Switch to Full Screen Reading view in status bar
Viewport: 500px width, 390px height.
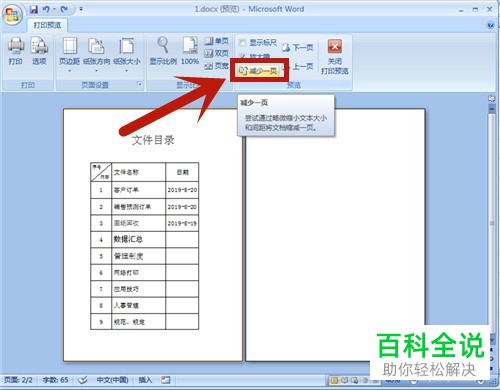coord(345,380)
